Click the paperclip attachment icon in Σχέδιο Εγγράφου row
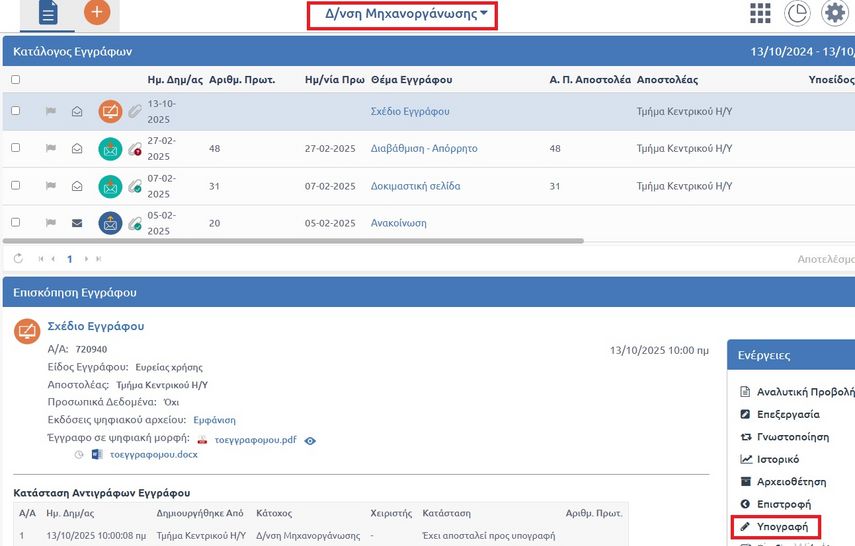The image size is (855, 546). click(133, 112)
